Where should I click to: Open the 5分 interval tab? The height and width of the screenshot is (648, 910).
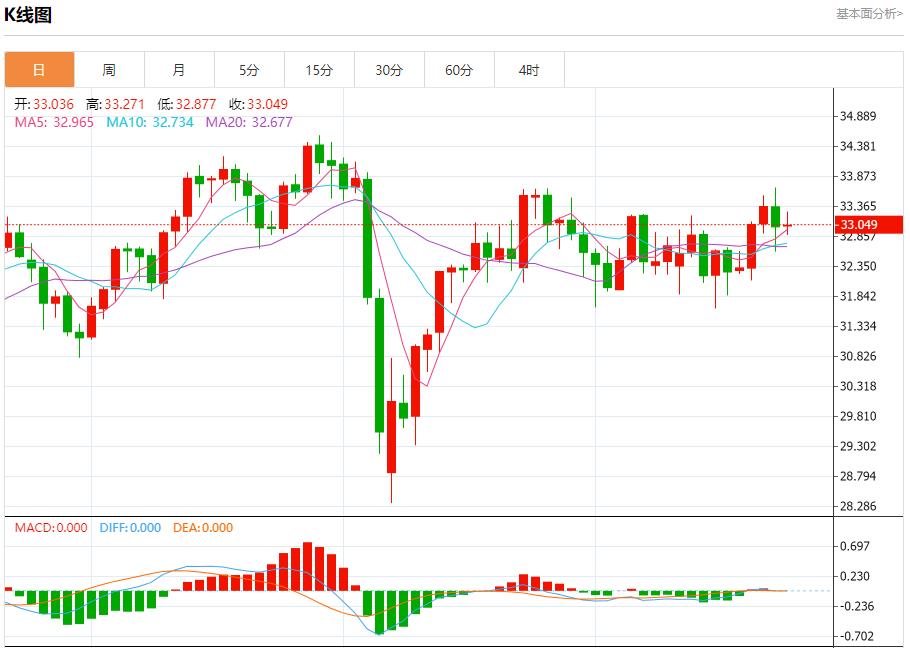tap(249, 70)
